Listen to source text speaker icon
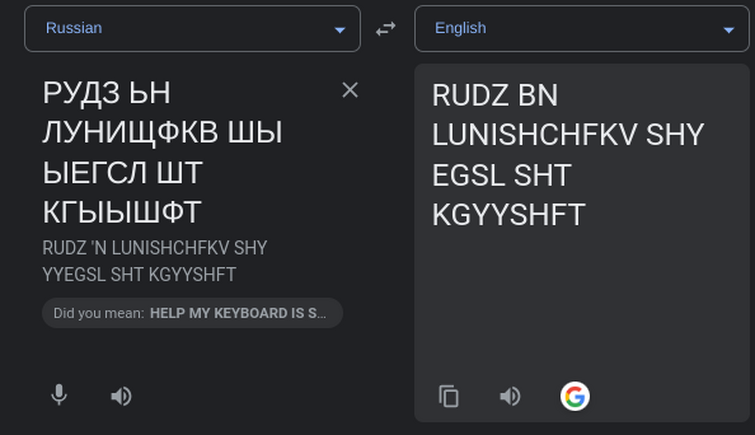755x435 pixels. point(121,396)
